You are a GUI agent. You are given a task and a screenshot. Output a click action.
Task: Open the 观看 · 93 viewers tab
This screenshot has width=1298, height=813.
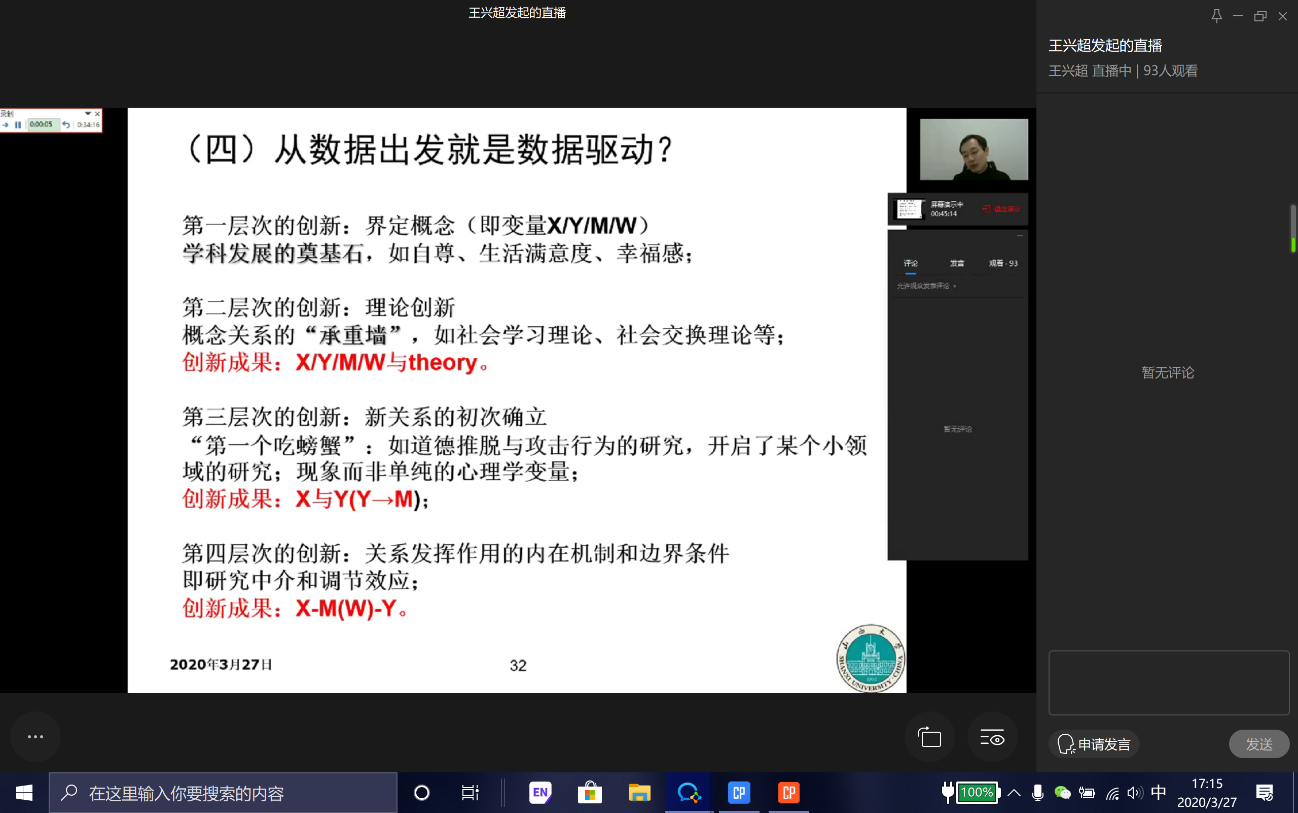click(x=1003, y=264)
